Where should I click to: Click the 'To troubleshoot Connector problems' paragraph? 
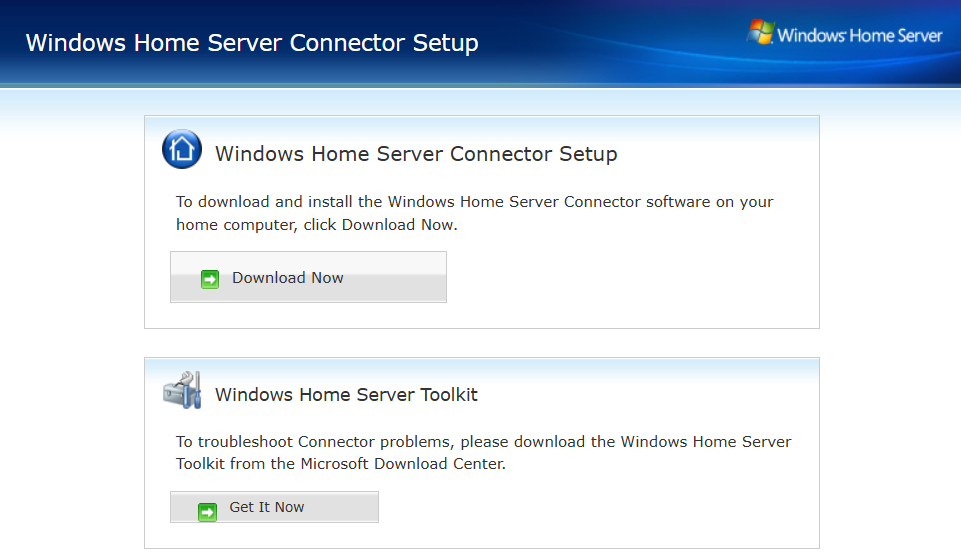tap(483, 453)
